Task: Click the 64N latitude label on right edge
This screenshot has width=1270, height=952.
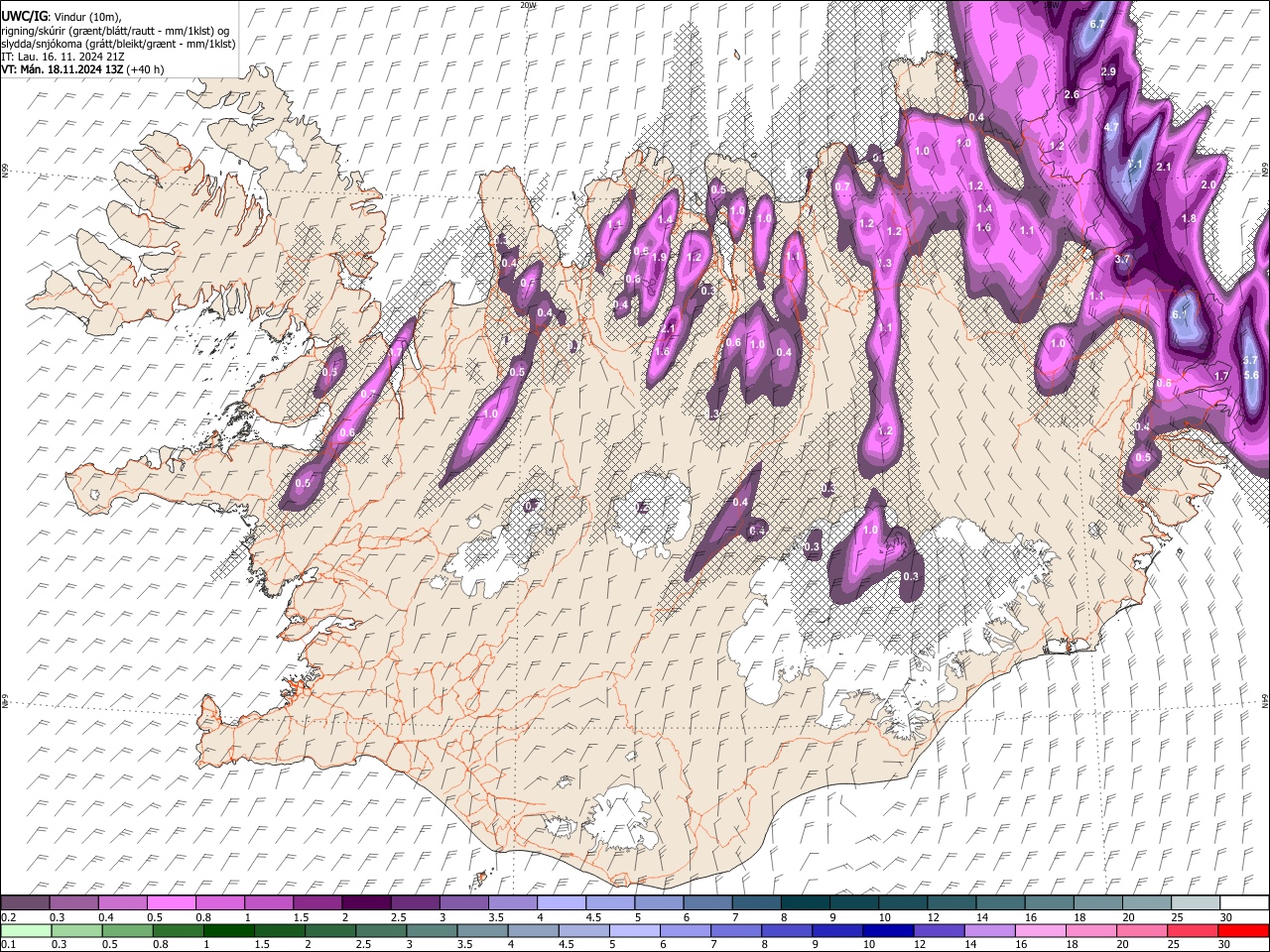Action: pyautogui.click(x=1264, y=700)
